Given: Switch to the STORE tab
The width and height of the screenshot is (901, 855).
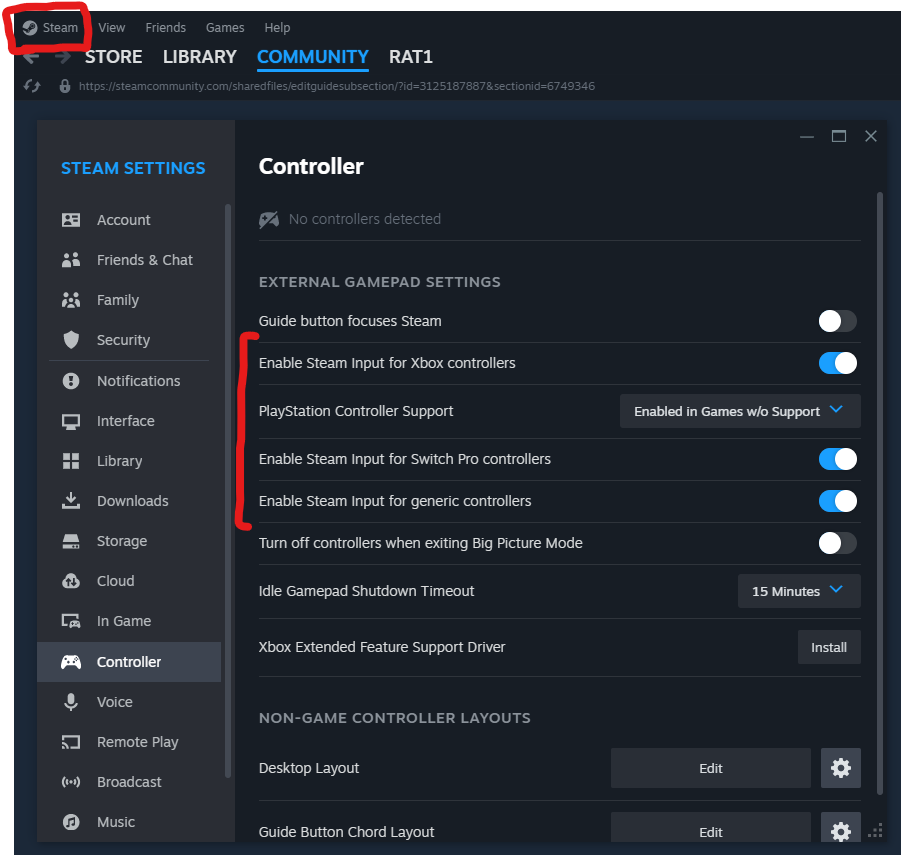Looking at the screenshot, I should [114, 57].
